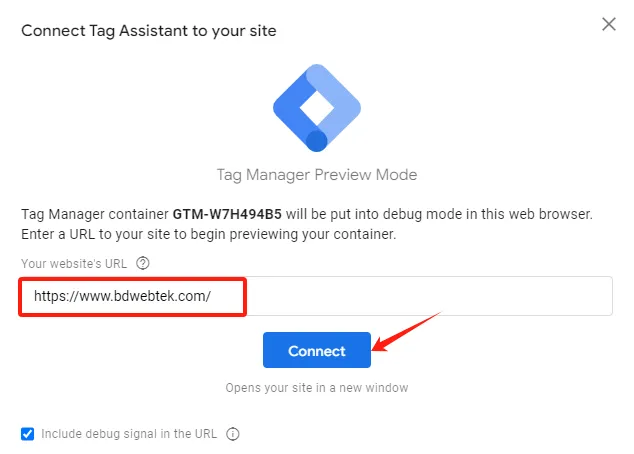Image resolution: width=634 pixels, height=454 pixels.
Task: Click the Connect button
Action: coord(317,350)
